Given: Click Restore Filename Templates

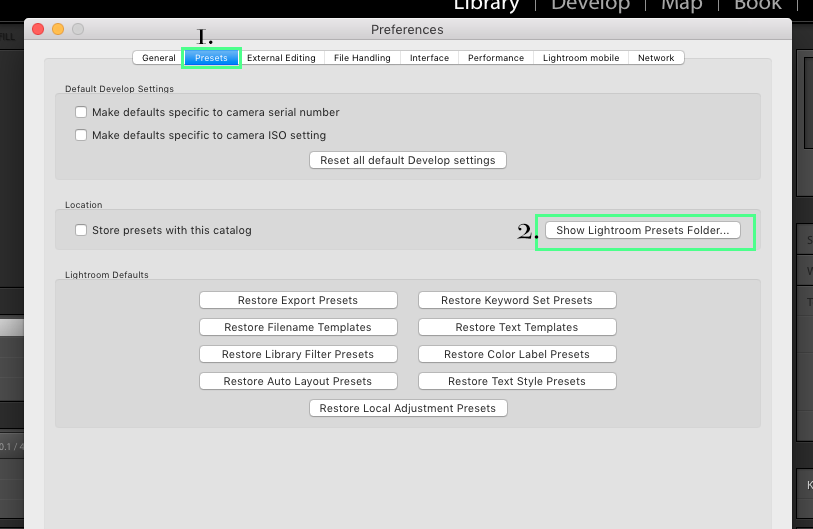Looking at the screenshot, I should tap(298, 327).
